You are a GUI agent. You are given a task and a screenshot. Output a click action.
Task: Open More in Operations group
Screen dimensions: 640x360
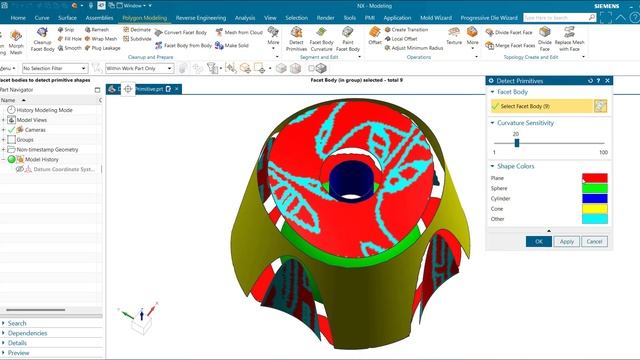coord(472,38)
